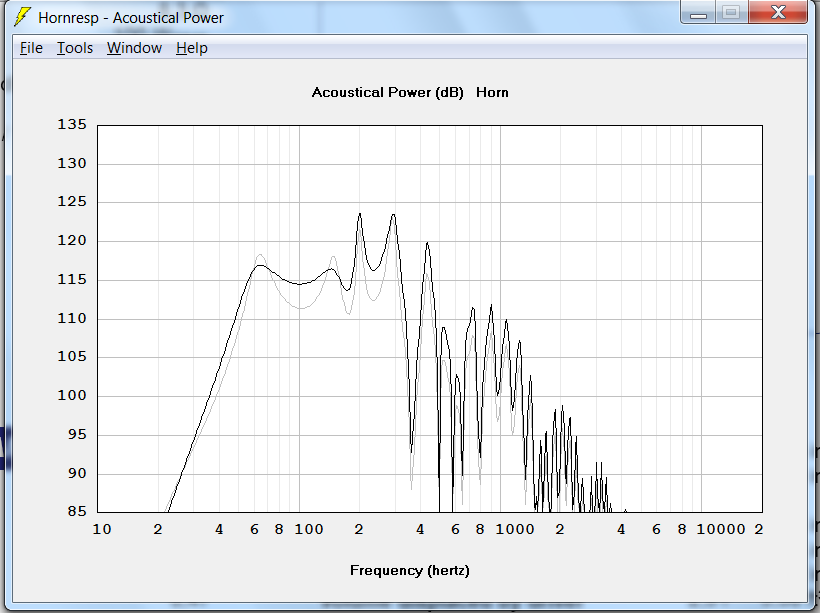The width and height of the screenshot is (820, 613).
Task: Minimize the Hornresp Acoustical Power window
Action: (x=698, y=13)
